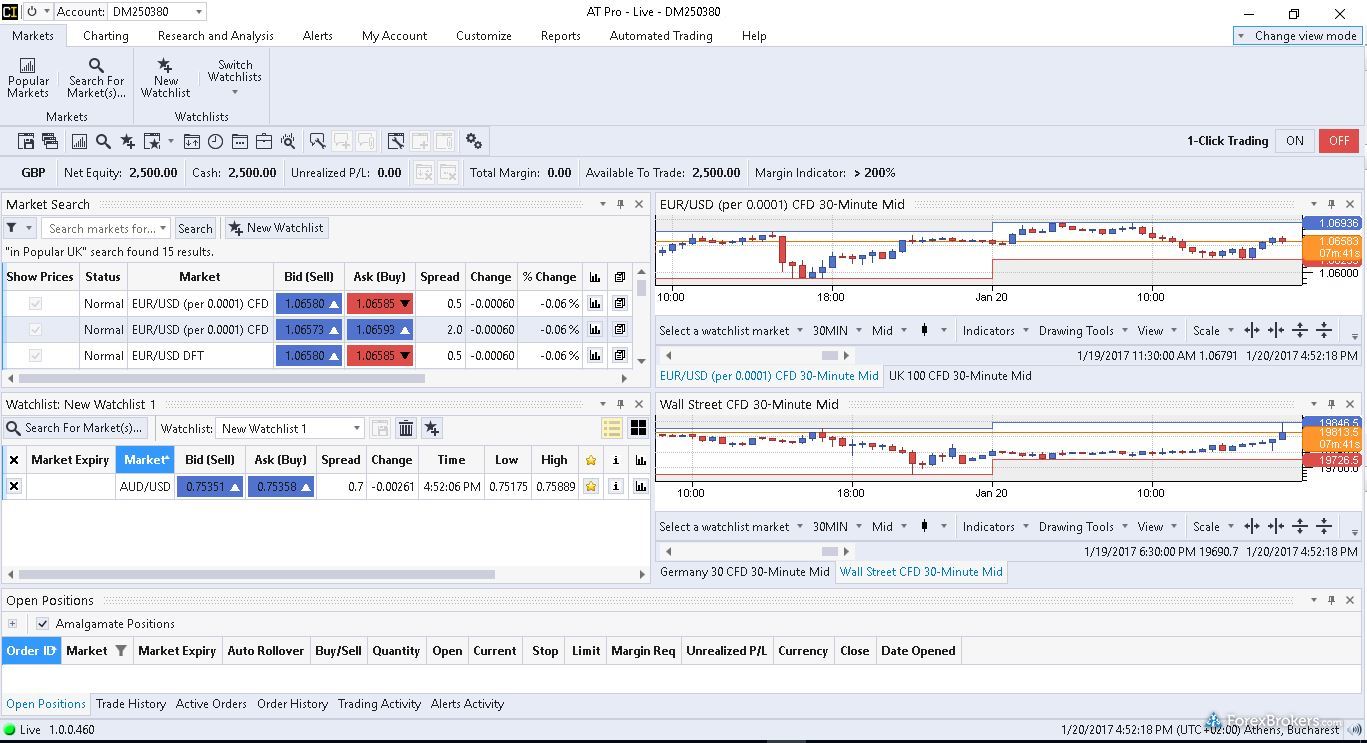This screenshot has width=1367, height=743.
Task: Toggle Show Prices for EUR/USD DFT row
Action: (x=36, y=355)
